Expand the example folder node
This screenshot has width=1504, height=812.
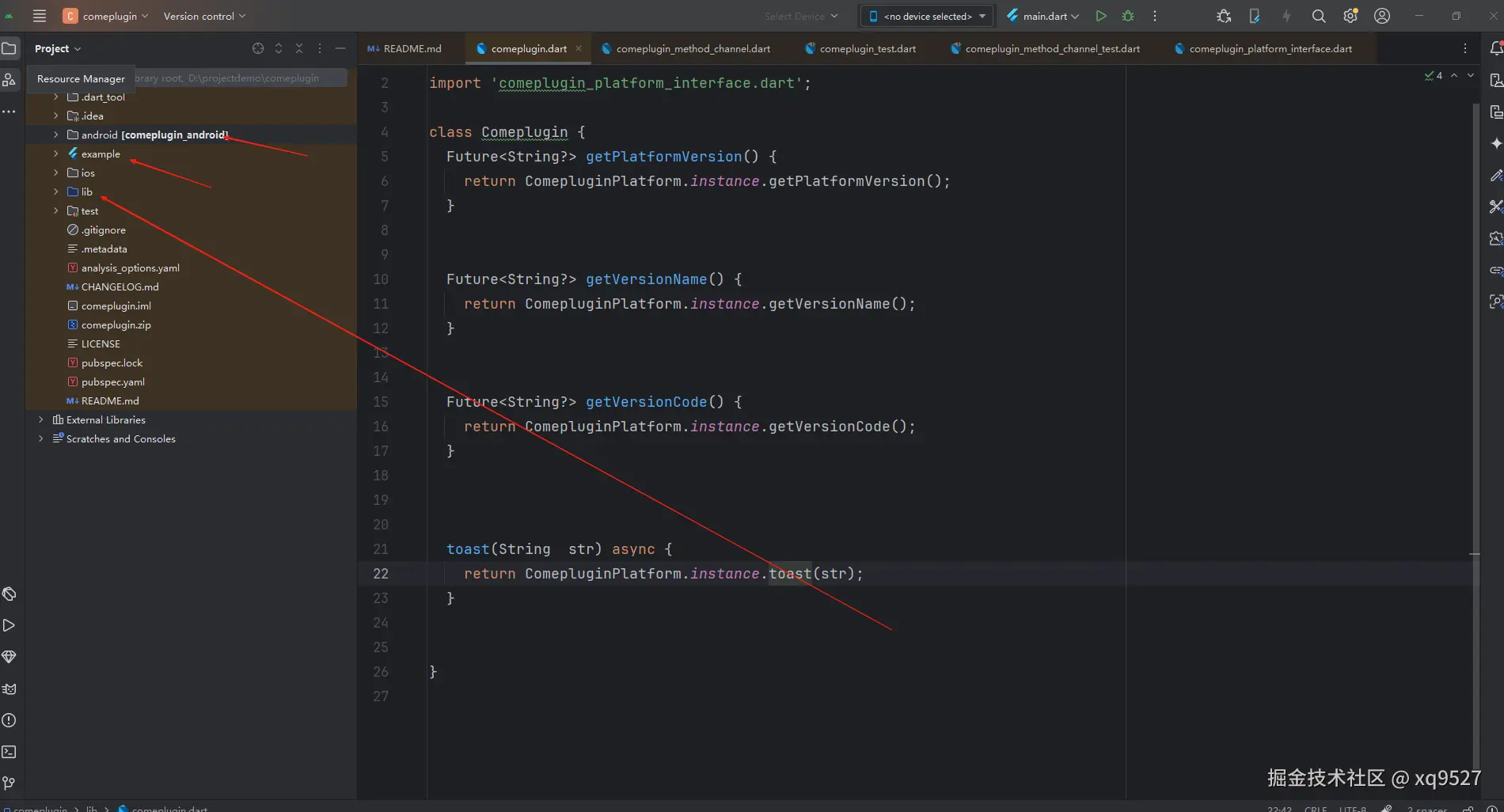55,154
